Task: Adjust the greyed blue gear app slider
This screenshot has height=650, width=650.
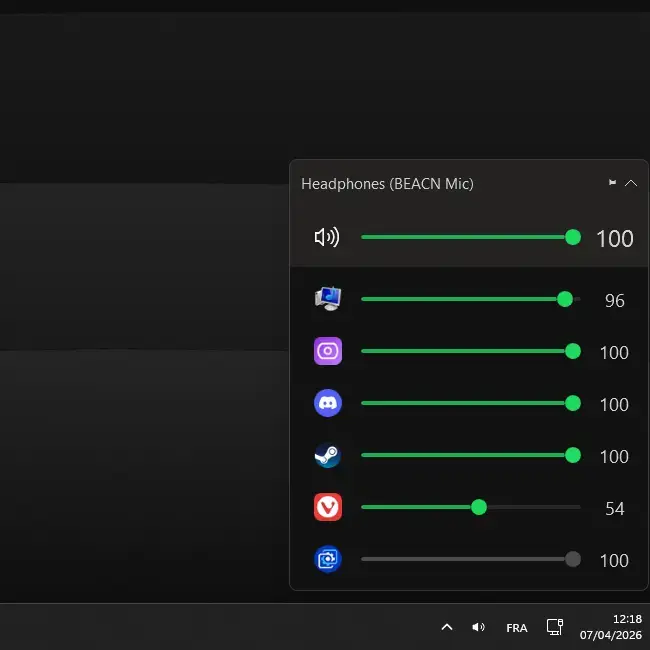Action: 471,559
